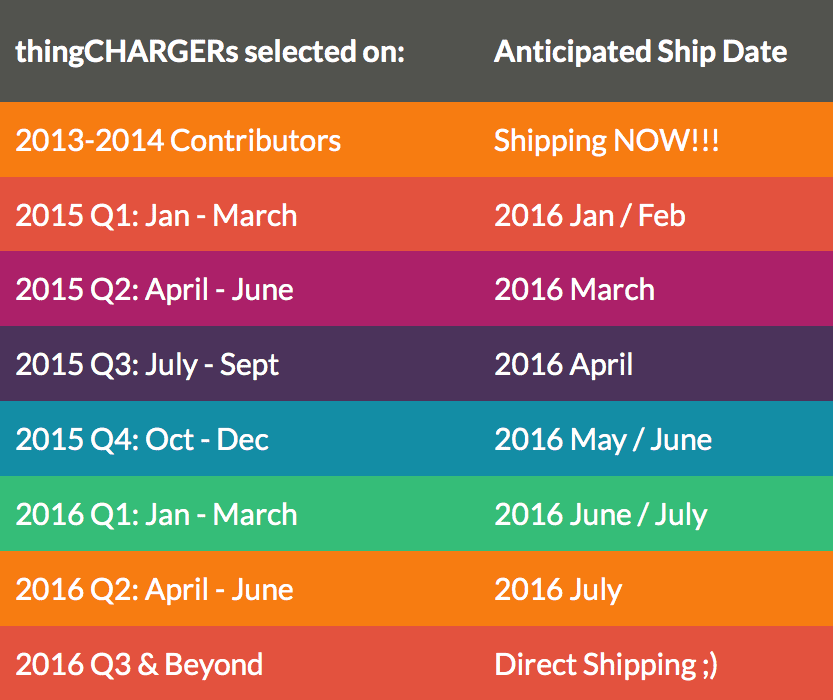Screen dimensions: 833x700
Task: Select '2016 Q2: April - June' cell
Action: coord(154,590)
